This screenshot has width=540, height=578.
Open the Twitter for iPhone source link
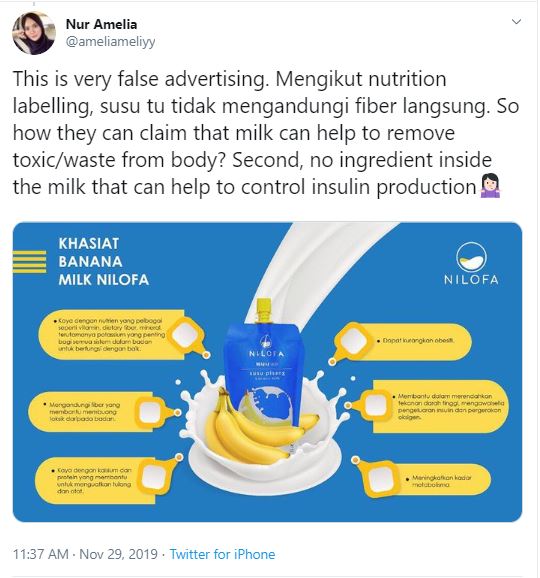[x=222, y=554]
